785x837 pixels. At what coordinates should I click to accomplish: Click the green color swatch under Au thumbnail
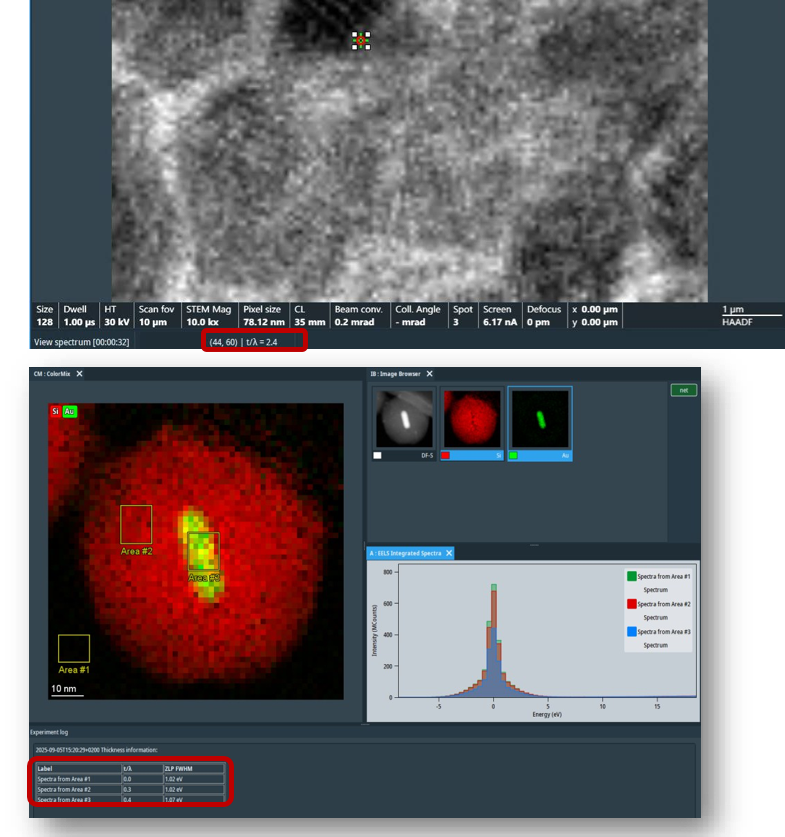(x=514, y=456)
